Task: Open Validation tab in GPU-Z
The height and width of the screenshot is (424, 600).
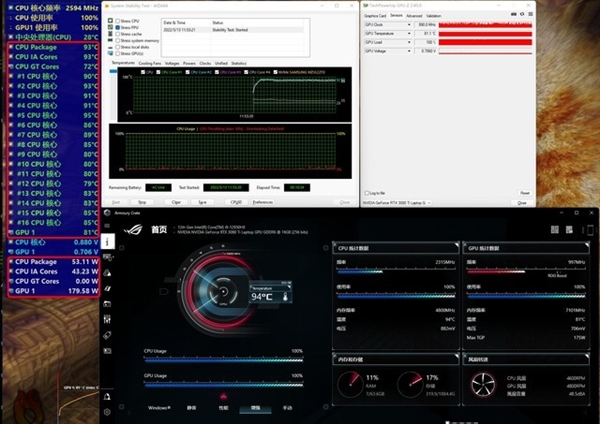Action: pyautogui.click(x=434, y=16)
